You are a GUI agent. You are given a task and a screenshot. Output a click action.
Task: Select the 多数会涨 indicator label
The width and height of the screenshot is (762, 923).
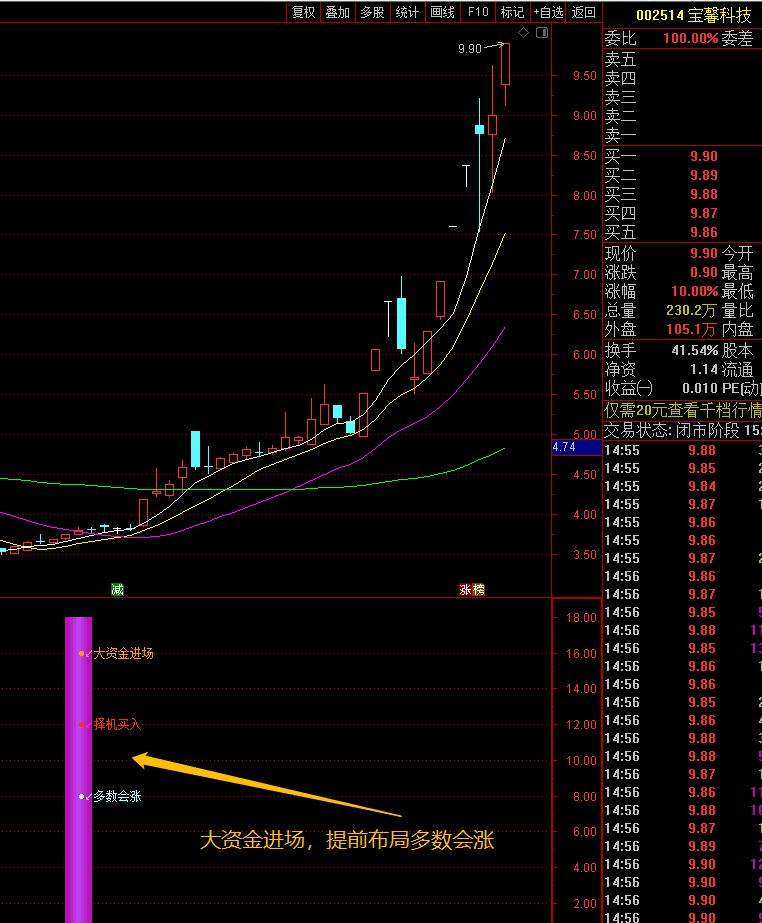click(x=117, y=796)
